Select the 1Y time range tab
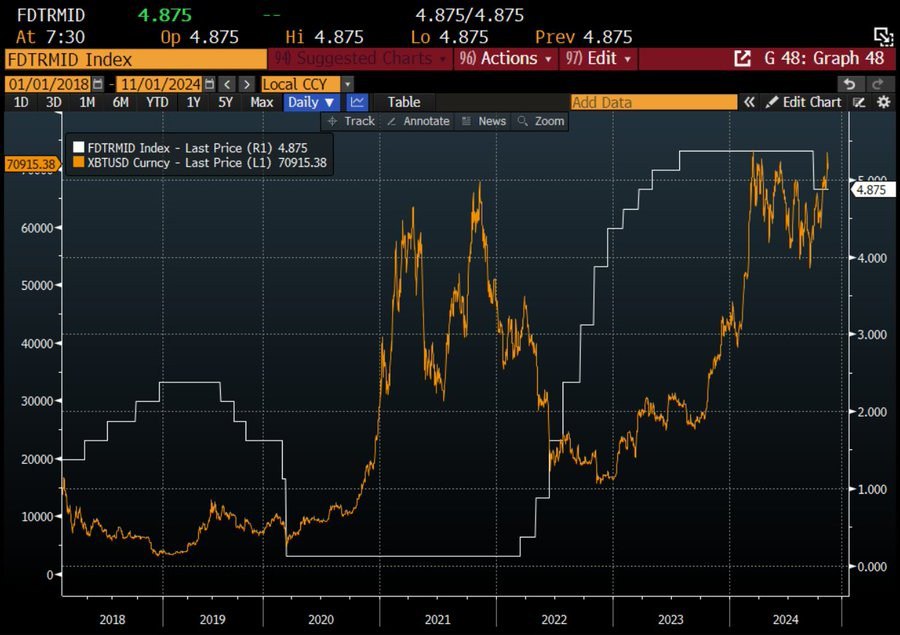Viewport: 900px width, 635px height. (x=194, y=102)
